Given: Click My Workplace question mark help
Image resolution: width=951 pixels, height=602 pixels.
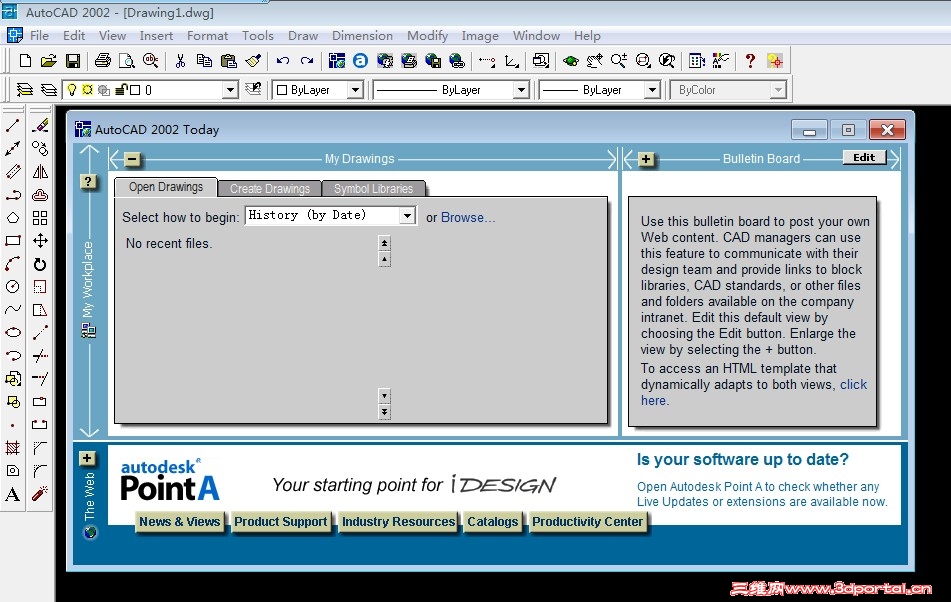Looking at the screenshot, I should (88, 181).
